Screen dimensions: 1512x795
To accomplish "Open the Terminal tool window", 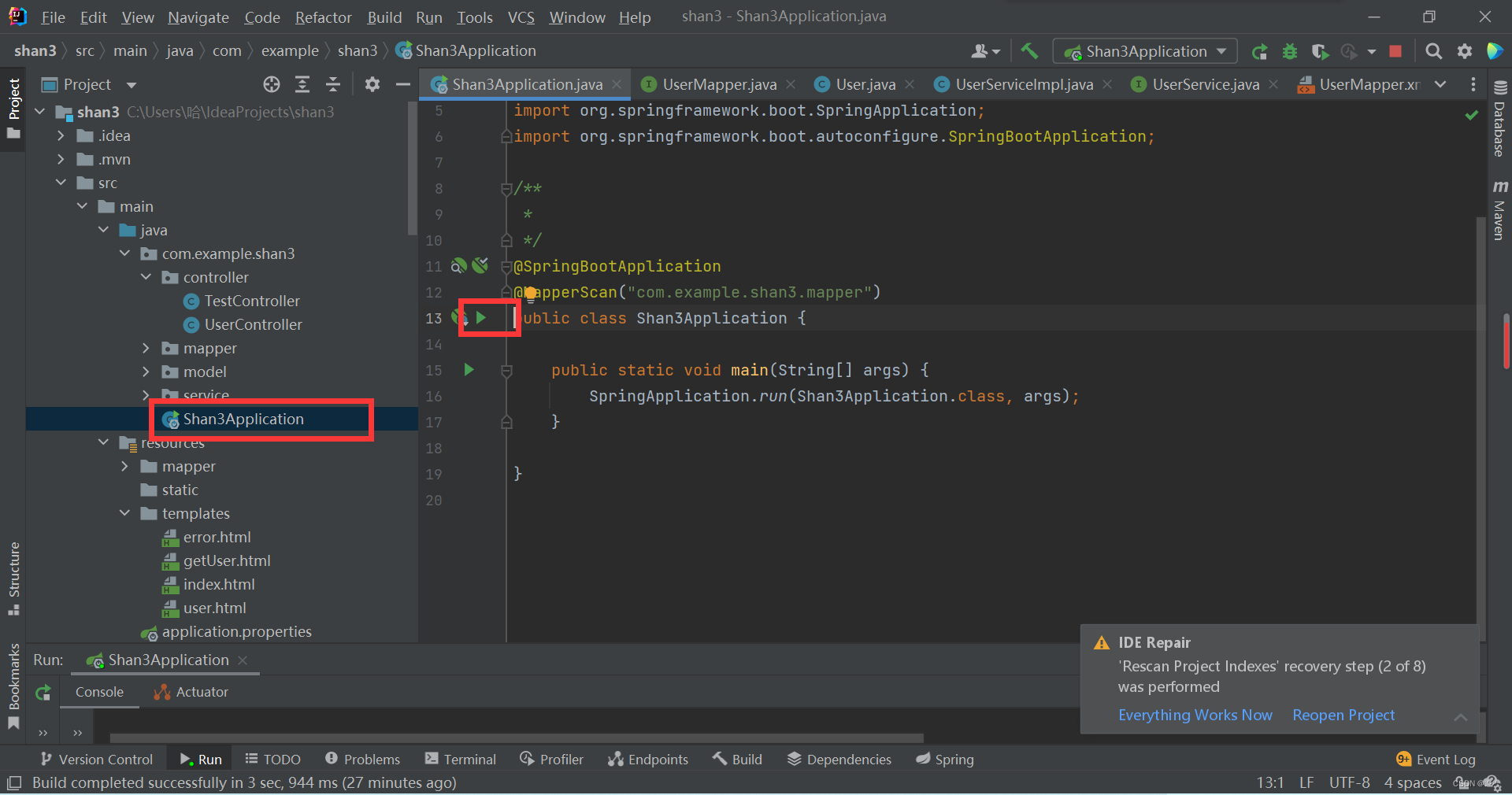I will [461, 759].
